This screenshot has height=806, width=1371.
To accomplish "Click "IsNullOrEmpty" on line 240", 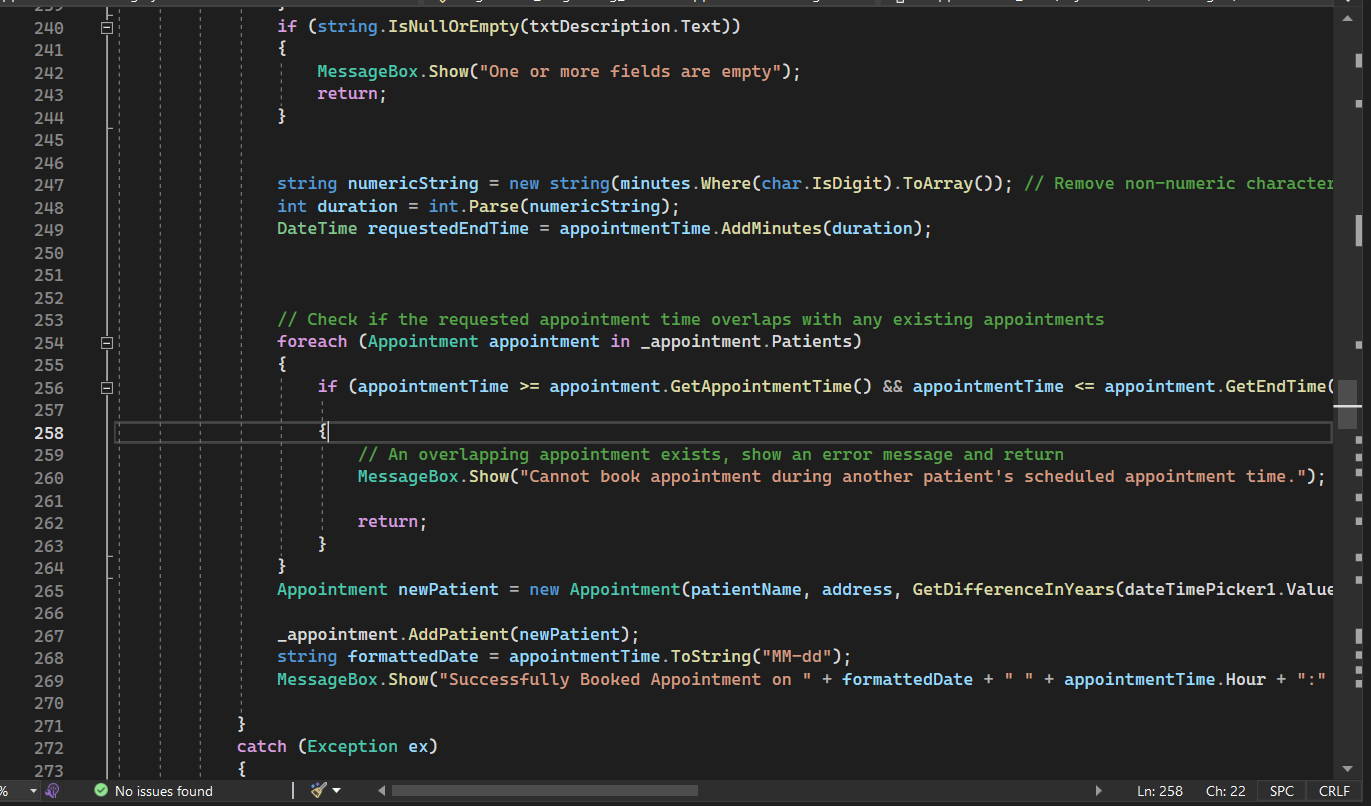I will [x=453, y=26].
